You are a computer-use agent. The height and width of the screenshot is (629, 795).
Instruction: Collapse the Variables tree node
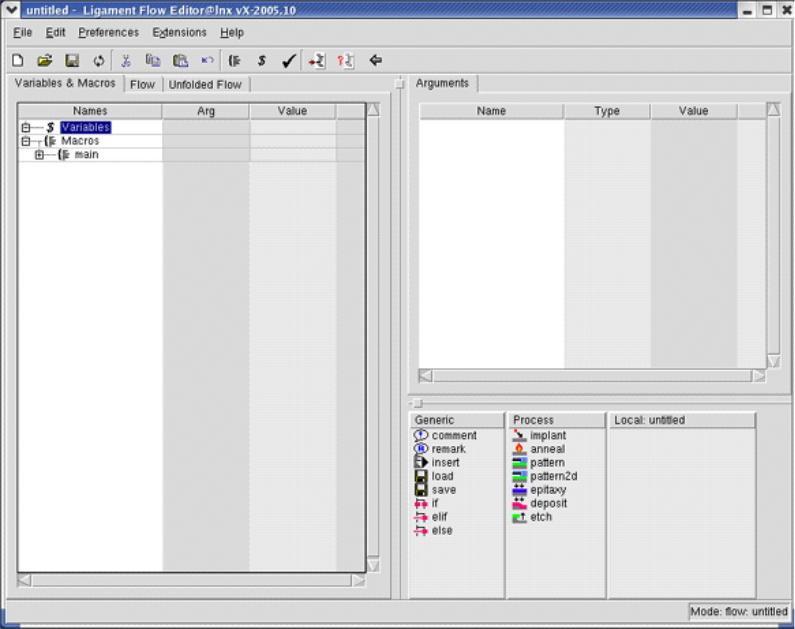click(x=26, y=128)
